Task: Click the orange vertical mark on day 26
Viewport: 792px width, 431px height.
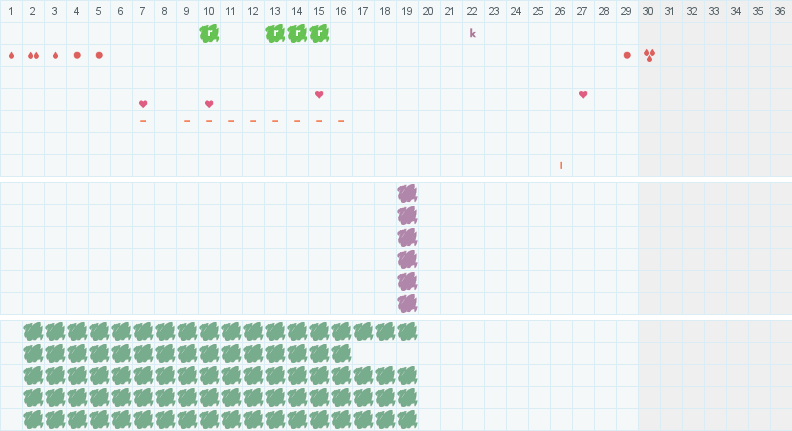Action: (x=561, y=165)
